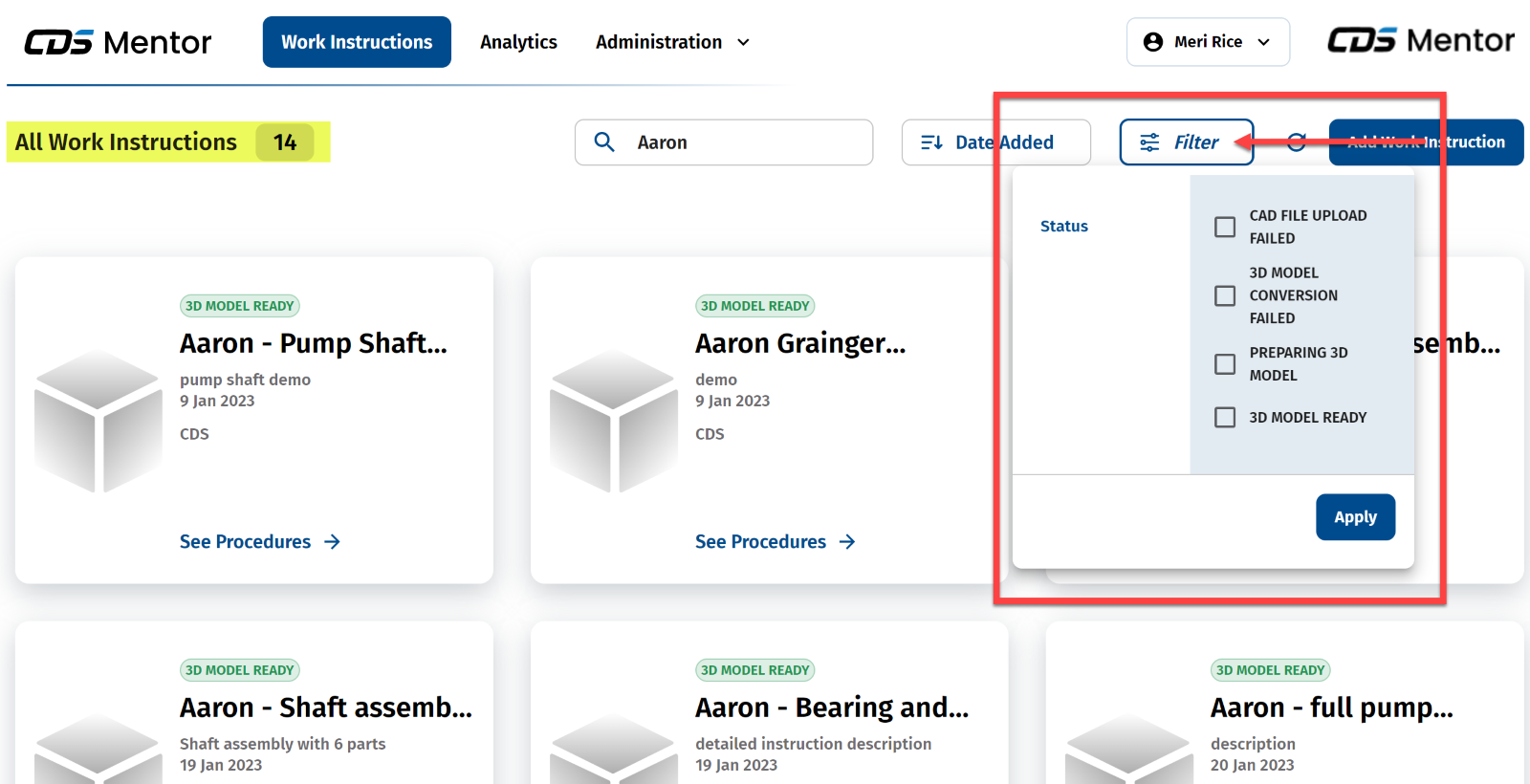Click the Filter button
The height and width of the screenshot is (784, 1530).
tap(1186, 142)
